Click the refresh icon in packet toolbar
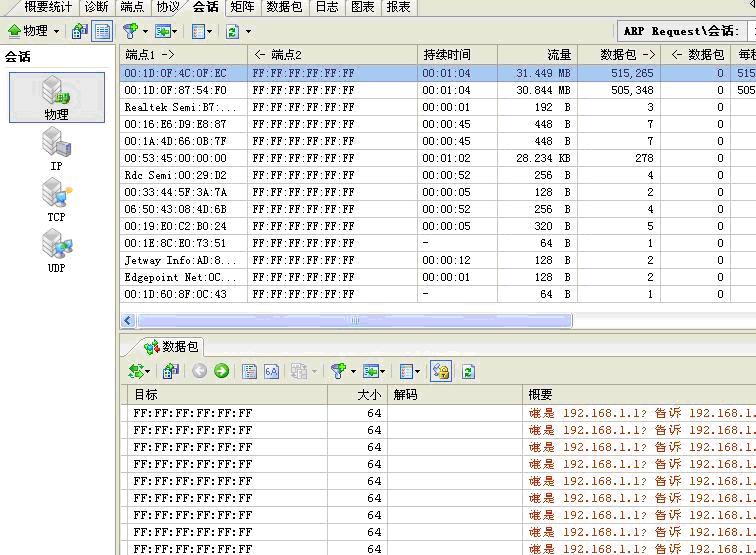Screen dimensions: 756x555 pyautogui.click(x=467, y=371)
